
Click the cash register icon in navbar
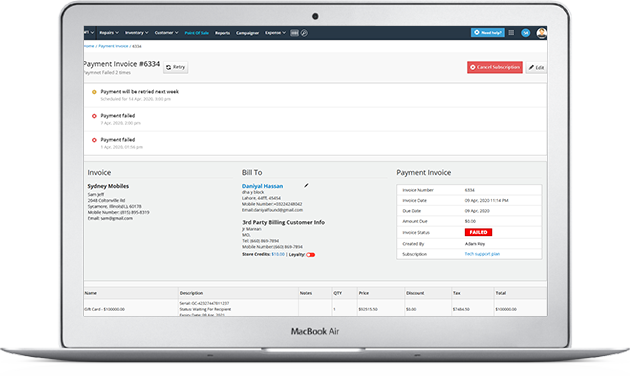click(x=295, y=33)
